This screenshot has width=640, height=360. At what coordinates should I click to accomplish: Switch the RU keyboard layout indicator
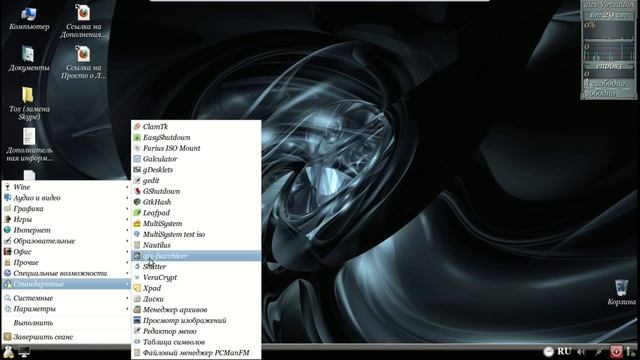[564, 351]
